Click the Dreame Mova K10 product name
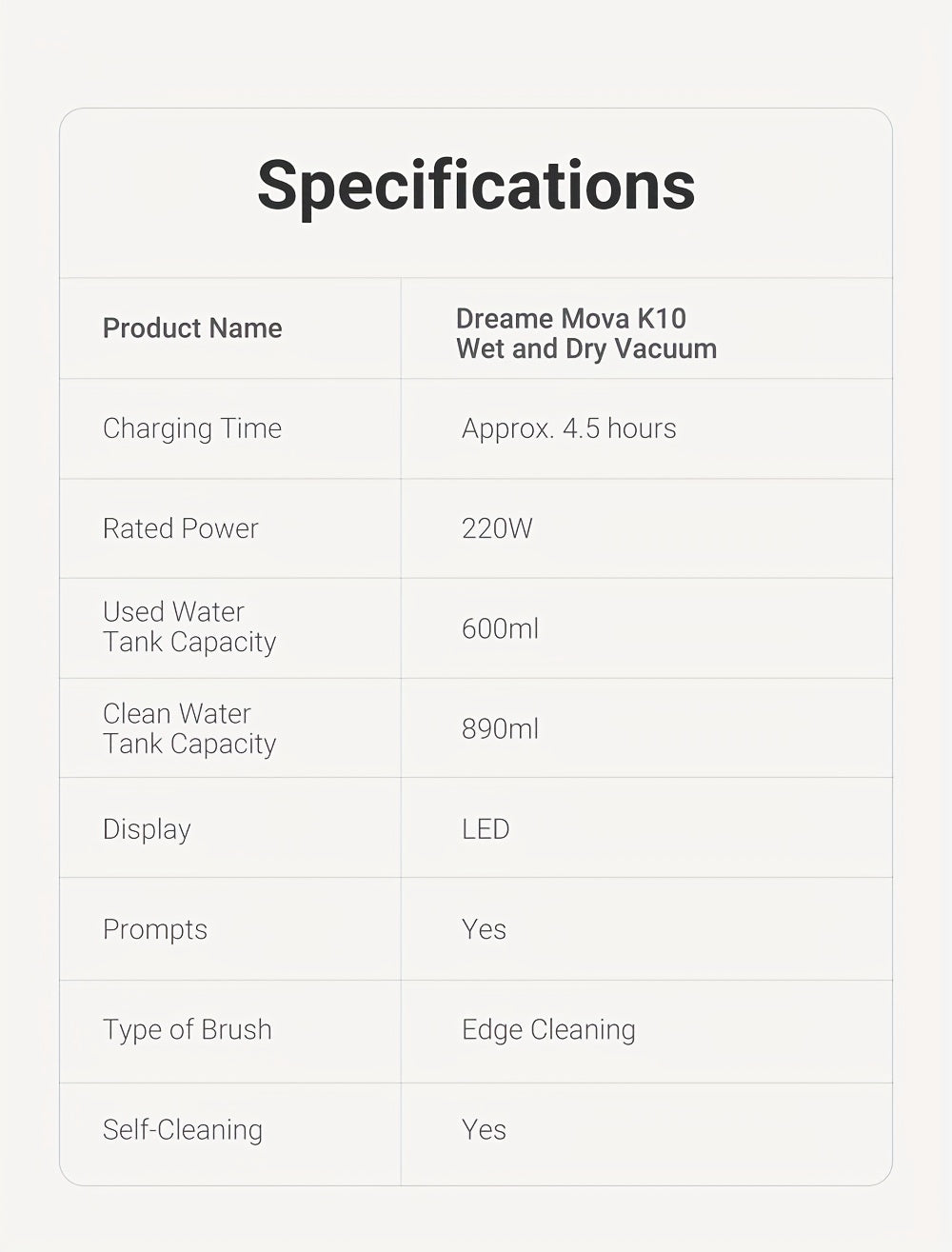 point(571,318)
